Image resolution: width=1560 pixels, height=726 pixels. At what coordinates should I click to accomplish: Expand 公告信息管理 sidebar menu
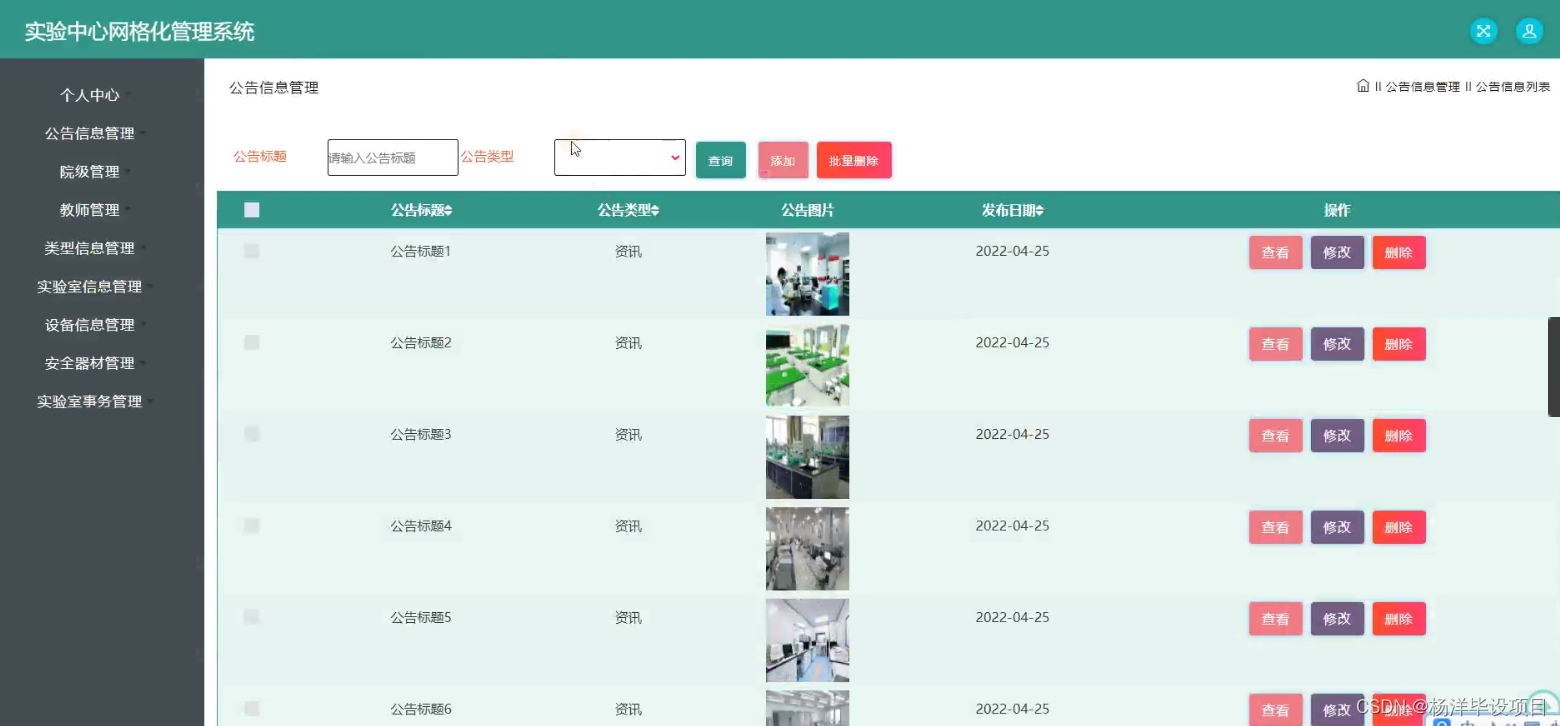(95, 133)
